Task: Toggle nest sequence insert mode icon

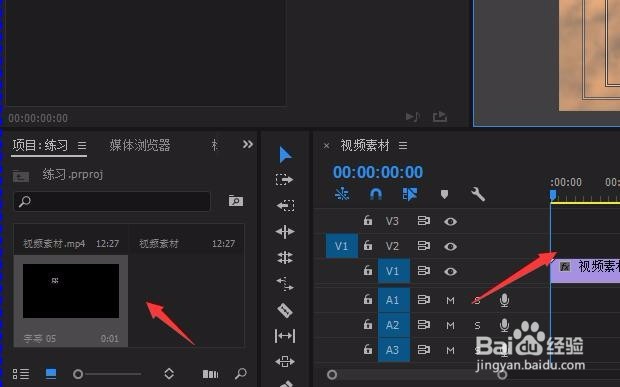Action: (x=342, y=194)
